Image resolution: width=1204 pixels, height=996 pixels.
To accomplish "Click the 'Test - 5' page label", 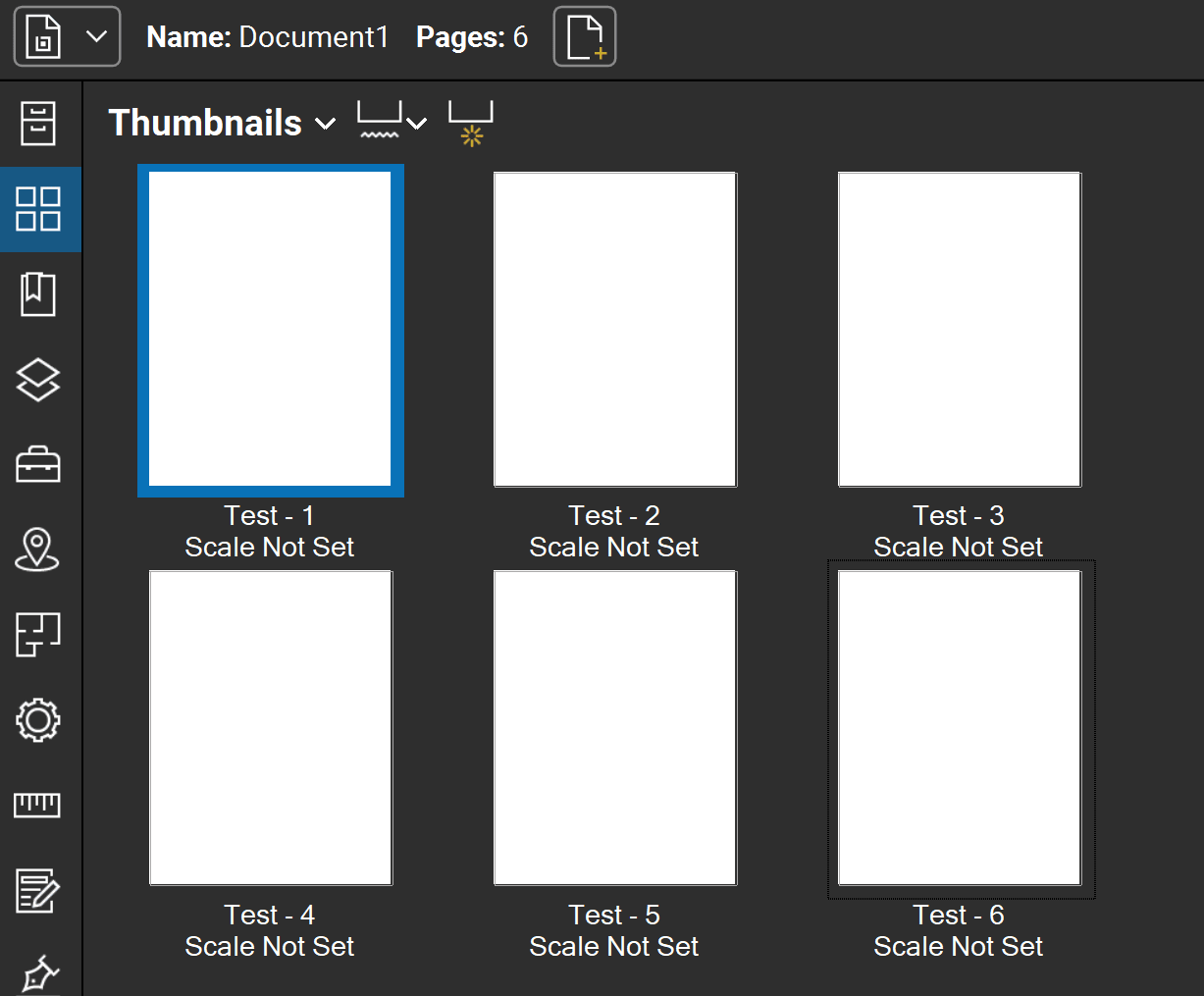I will pos(614,915).
